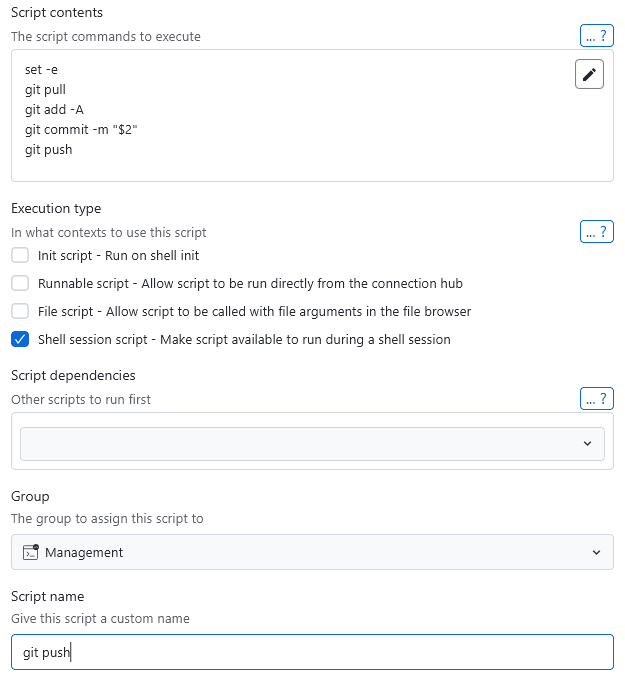The height and width of the screenshot is (680, 625).
Task: Open help popup for Script dependencies
Action: click(x=596, y=399)
